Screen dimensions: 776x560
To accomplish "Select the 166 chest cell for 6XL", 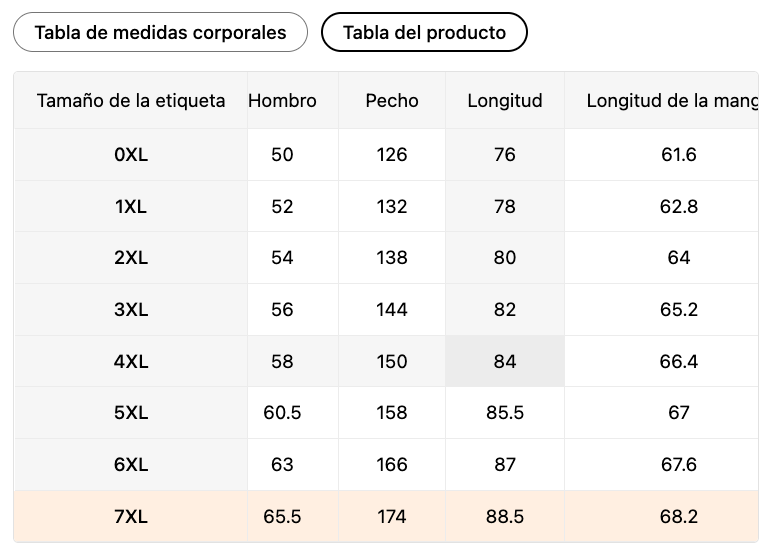I will (x=392, y=465).
